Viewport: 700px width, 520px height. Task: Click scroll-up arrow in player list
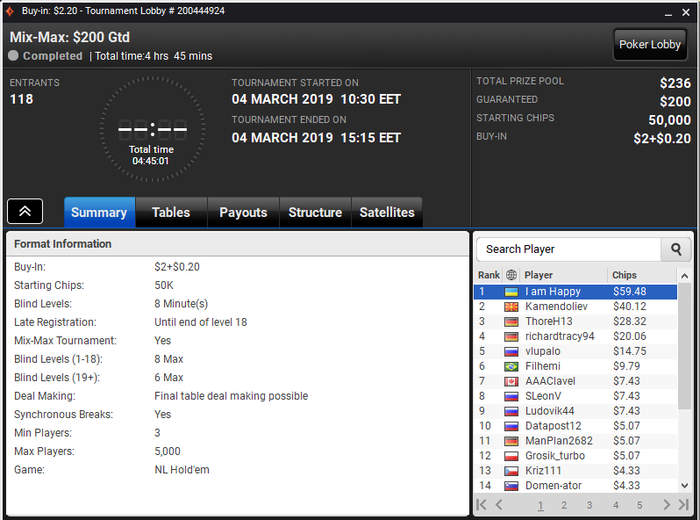coord(684,276)
